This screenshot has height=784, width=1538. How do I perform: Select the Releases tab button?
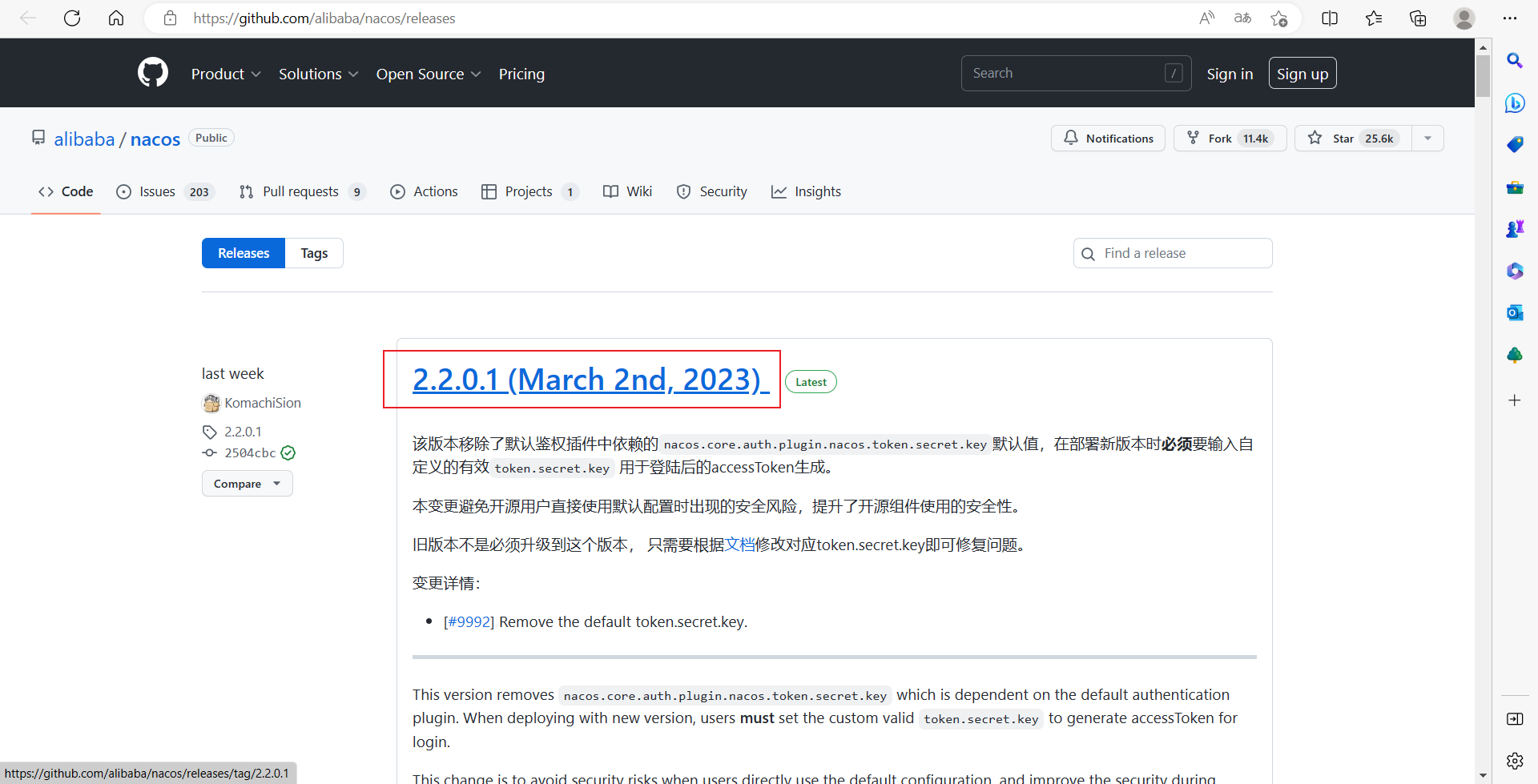[x=244, y=253]
